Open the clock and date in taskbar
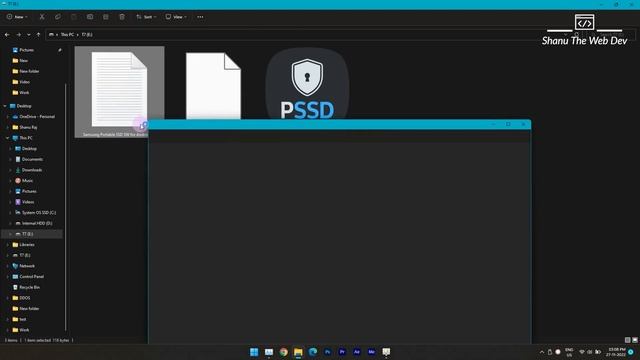The image size is (640, 360). 616,352
